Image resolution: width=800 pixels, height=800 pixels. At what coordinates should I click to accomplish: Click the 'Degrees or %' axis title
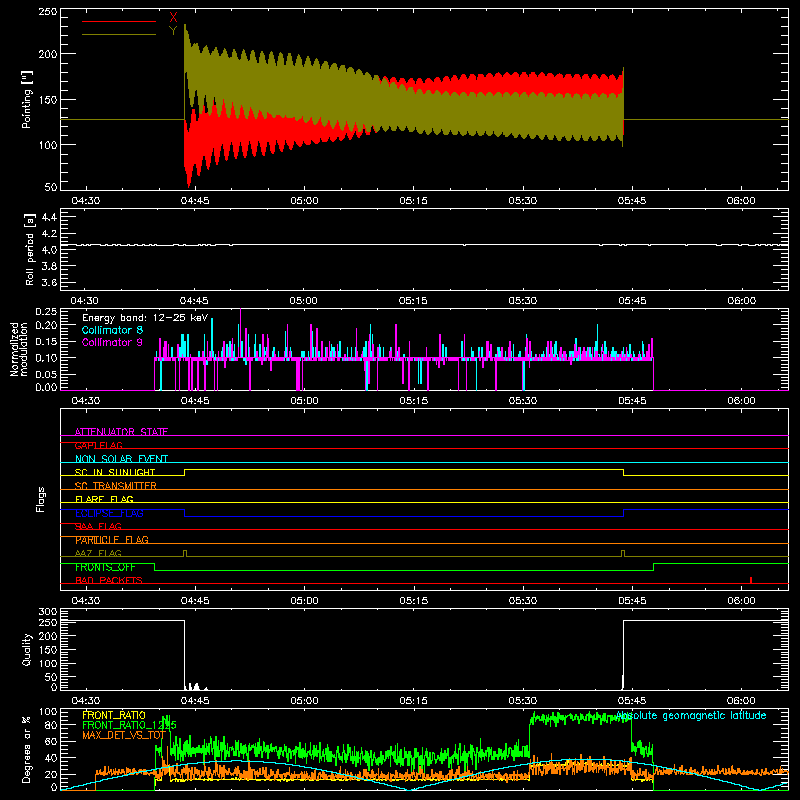coord(27,749)
